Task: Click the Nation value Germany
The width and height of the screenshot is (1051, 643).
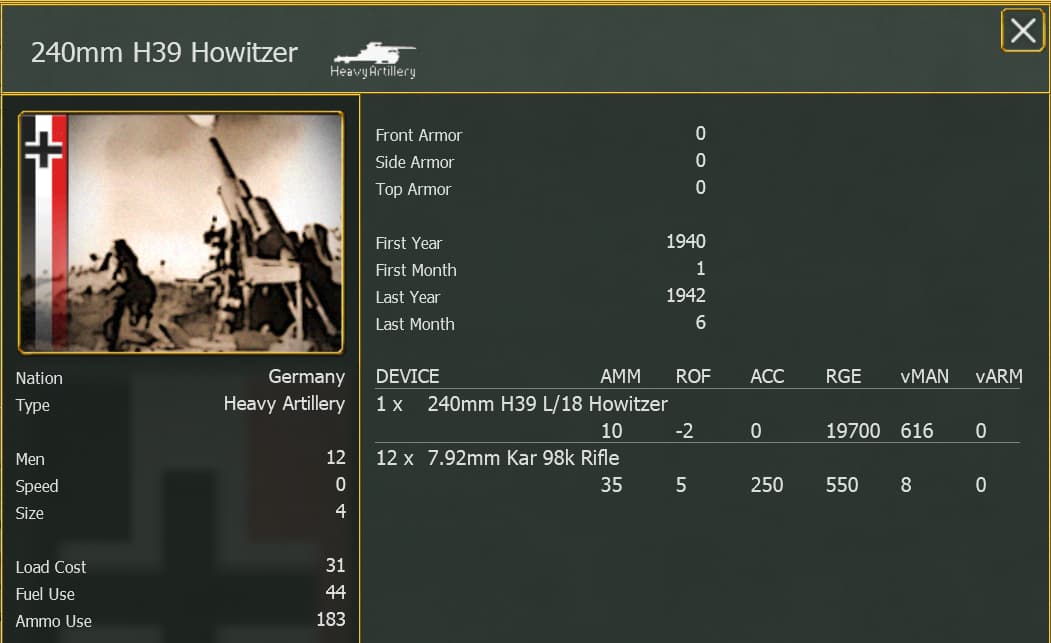Action: [306, 377]
